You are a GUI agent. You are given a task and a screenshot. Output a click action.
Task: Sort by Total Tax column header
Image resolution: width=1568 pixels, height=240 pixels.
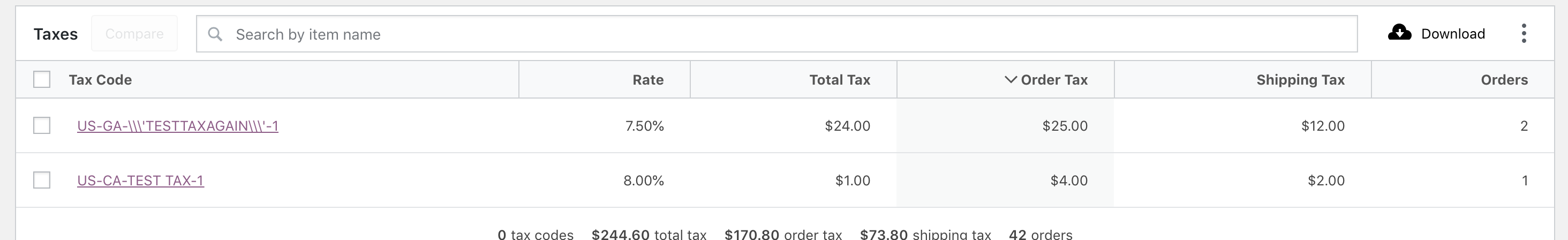839,80
